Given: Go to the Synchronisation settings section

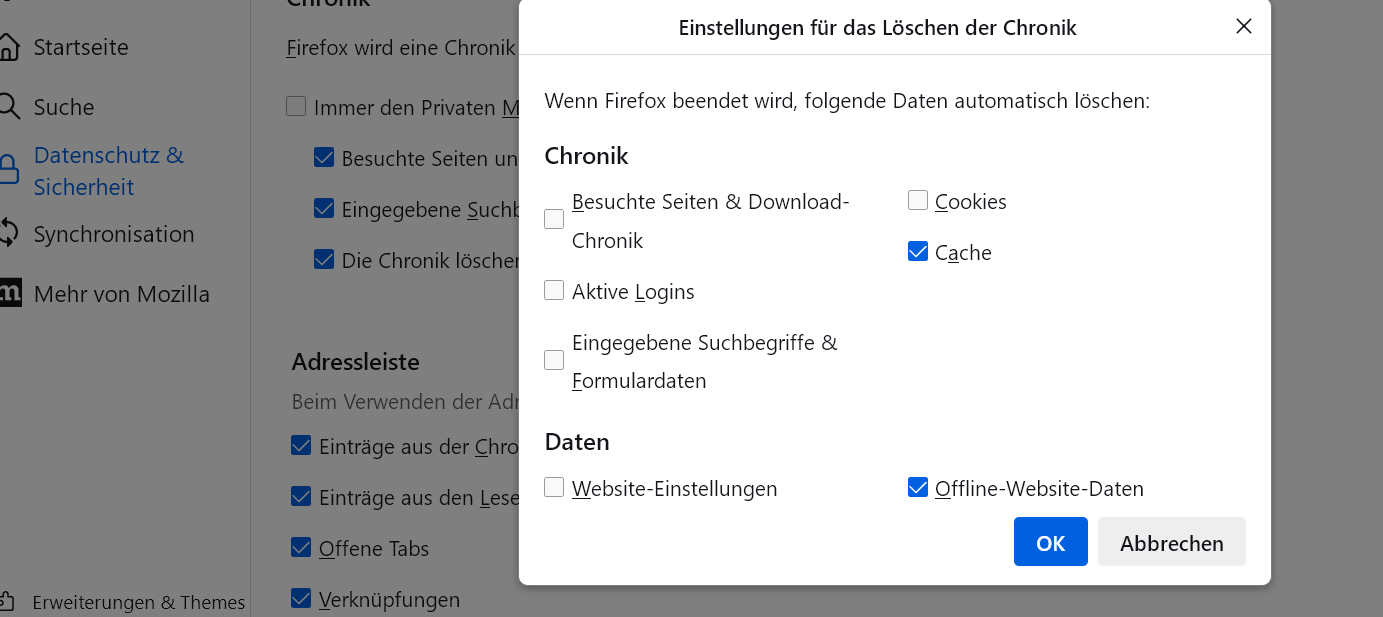Looking at the screenshot, I should point(113,234).
